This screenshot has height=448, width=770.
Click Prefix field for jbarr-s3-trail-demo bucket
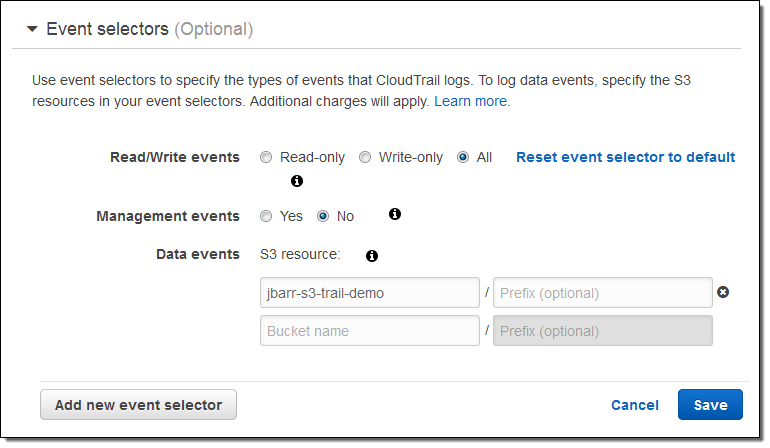[x=602, y=293]
